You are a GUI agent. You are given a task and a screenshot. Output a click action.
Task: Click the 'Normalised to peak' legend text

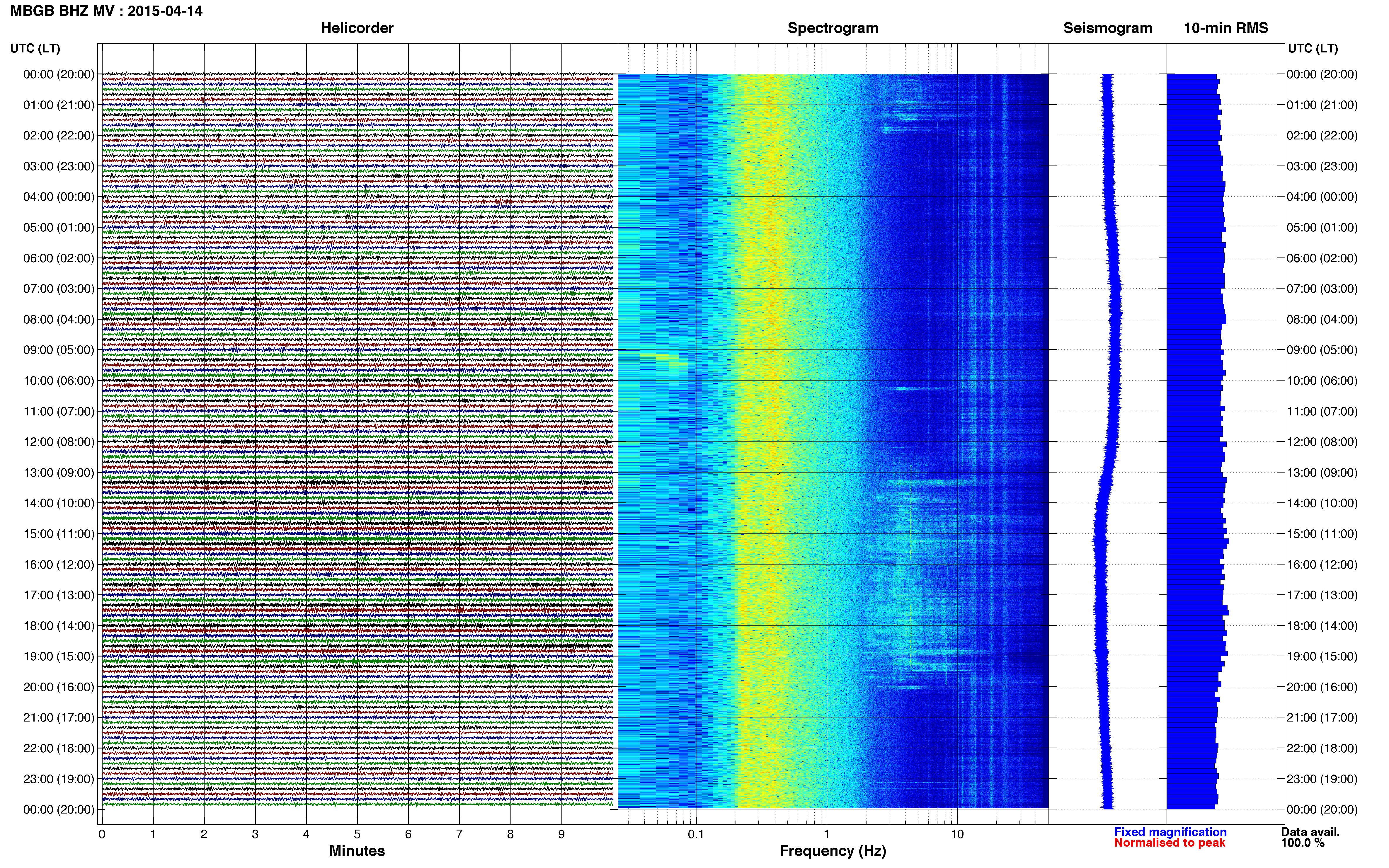[1170, 843]
